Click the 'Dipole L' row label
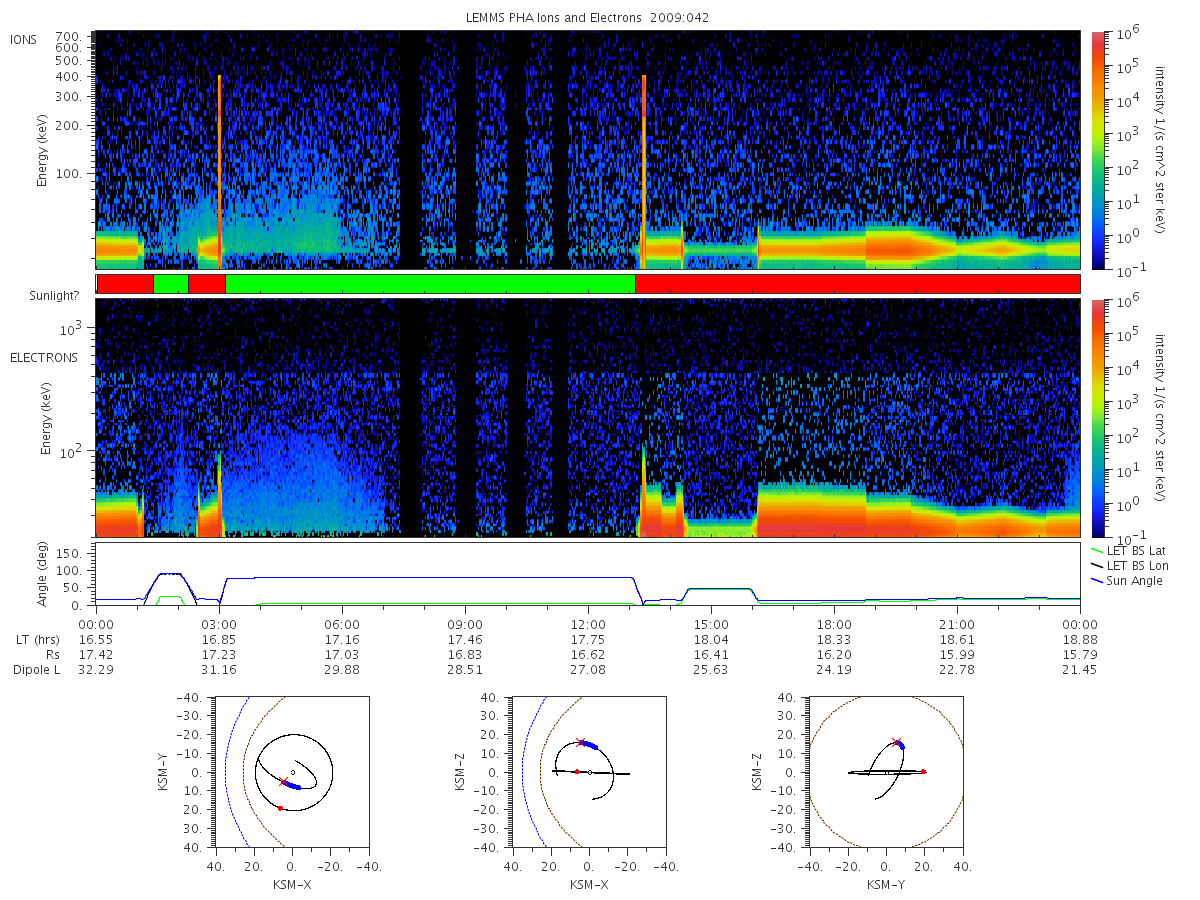The height and width of the screenshot is (900, 1200). pos(36,669)
